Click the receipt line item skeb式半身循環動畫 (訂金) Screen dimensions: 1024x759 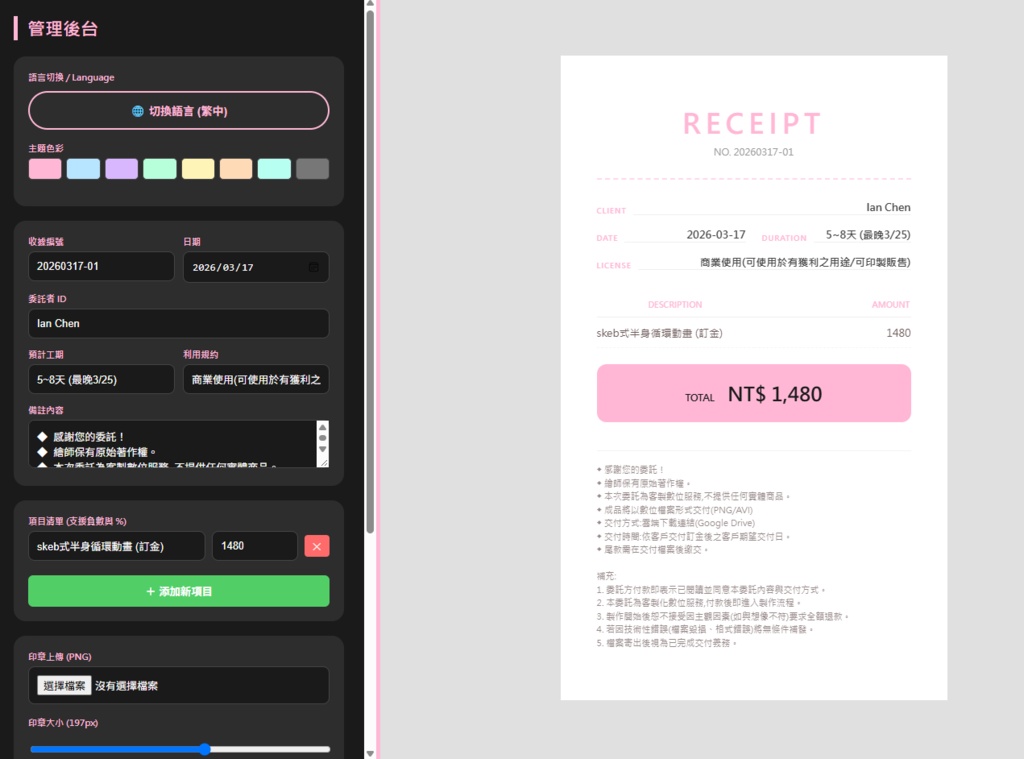coord(659,333)
